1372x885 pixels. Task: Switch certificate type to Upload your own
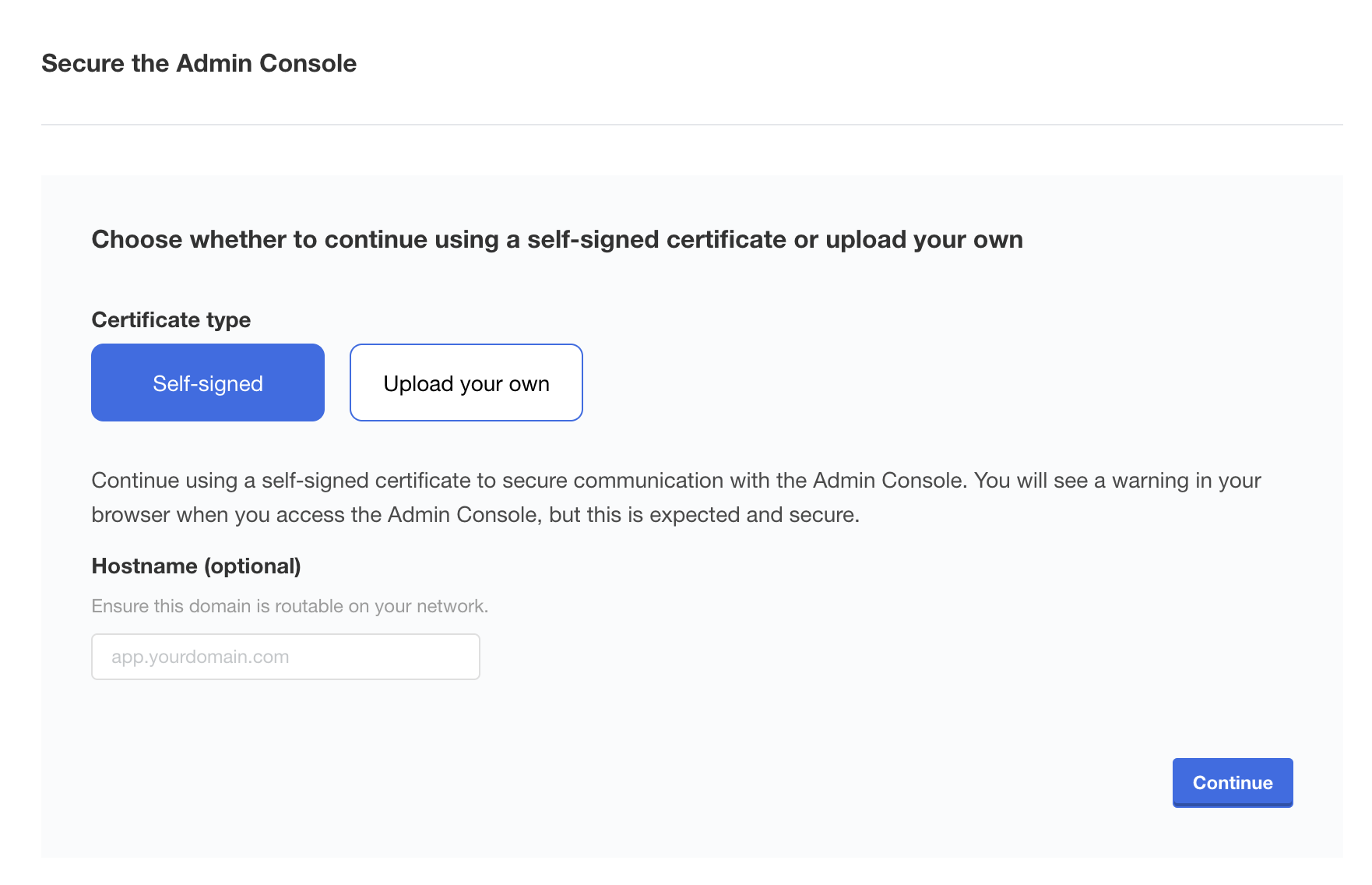click(466, 383)
